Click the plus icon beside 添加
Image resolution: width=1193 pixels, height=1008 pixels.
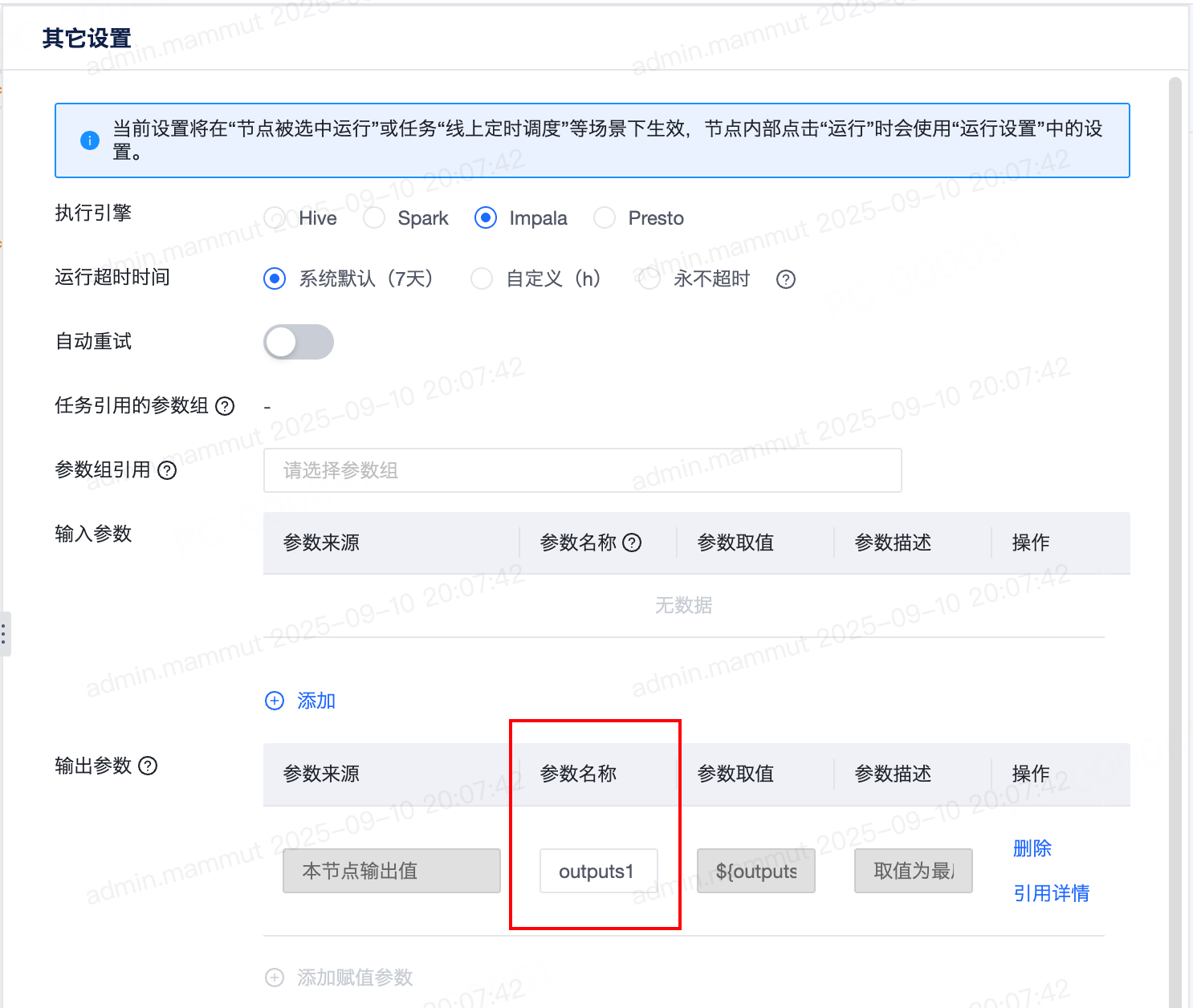coord(275,701)
